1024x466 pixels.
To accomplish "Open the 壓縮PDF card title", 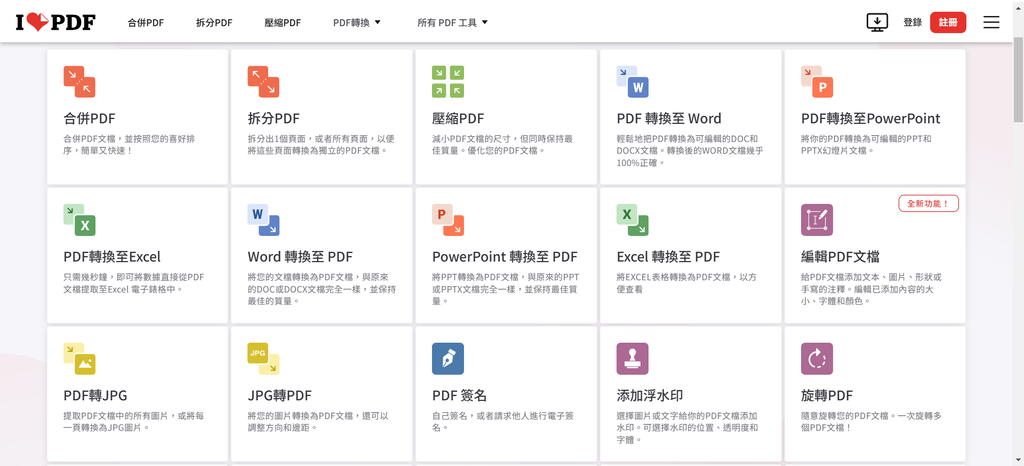I will (x=458, y=119).
